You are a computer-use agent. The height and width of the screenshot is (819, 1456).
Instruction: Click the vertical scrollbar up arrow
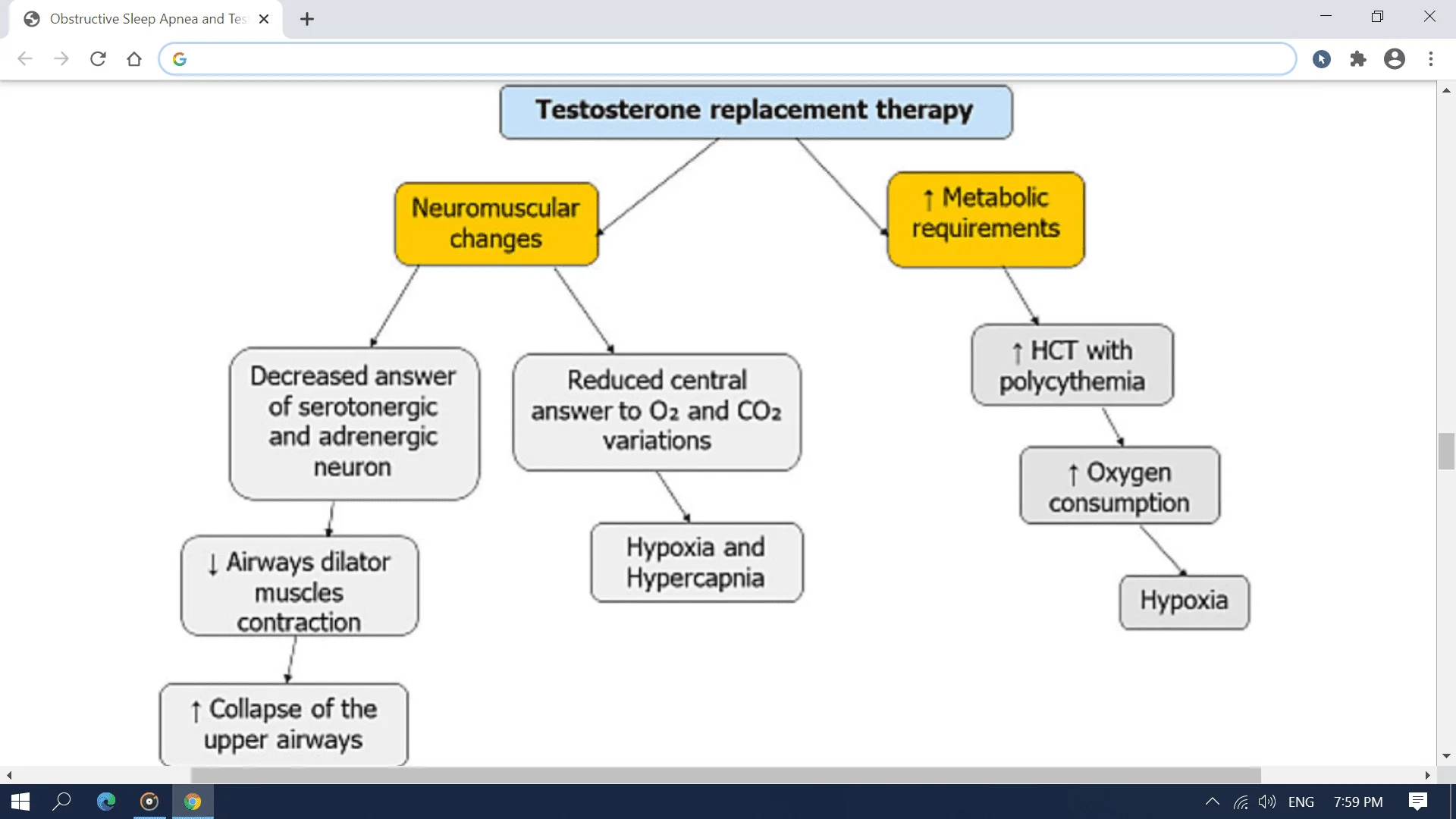click(x=1446, y=90)
